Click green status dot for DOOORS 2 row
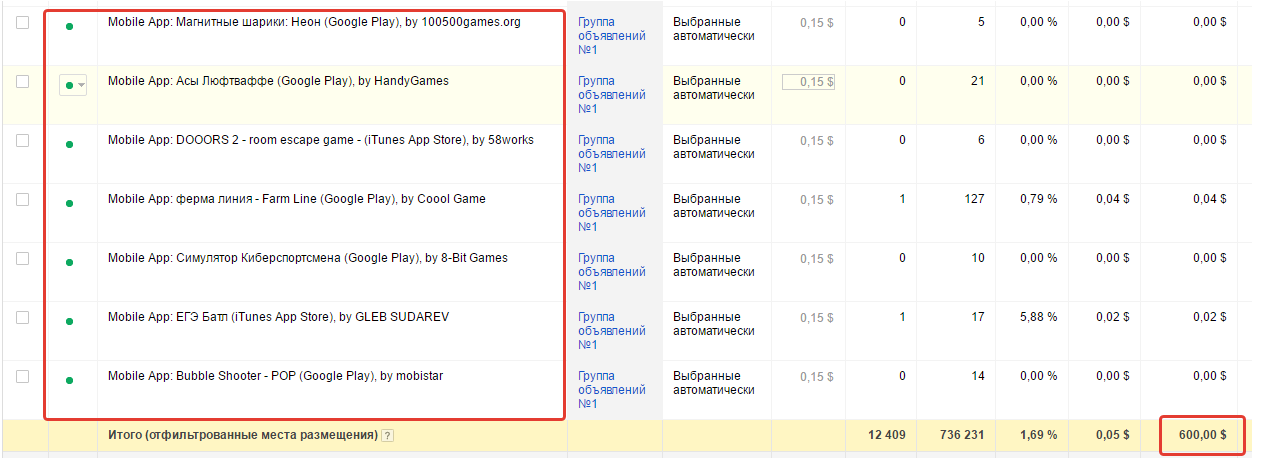1263x467 pixels. pos(69,144)
